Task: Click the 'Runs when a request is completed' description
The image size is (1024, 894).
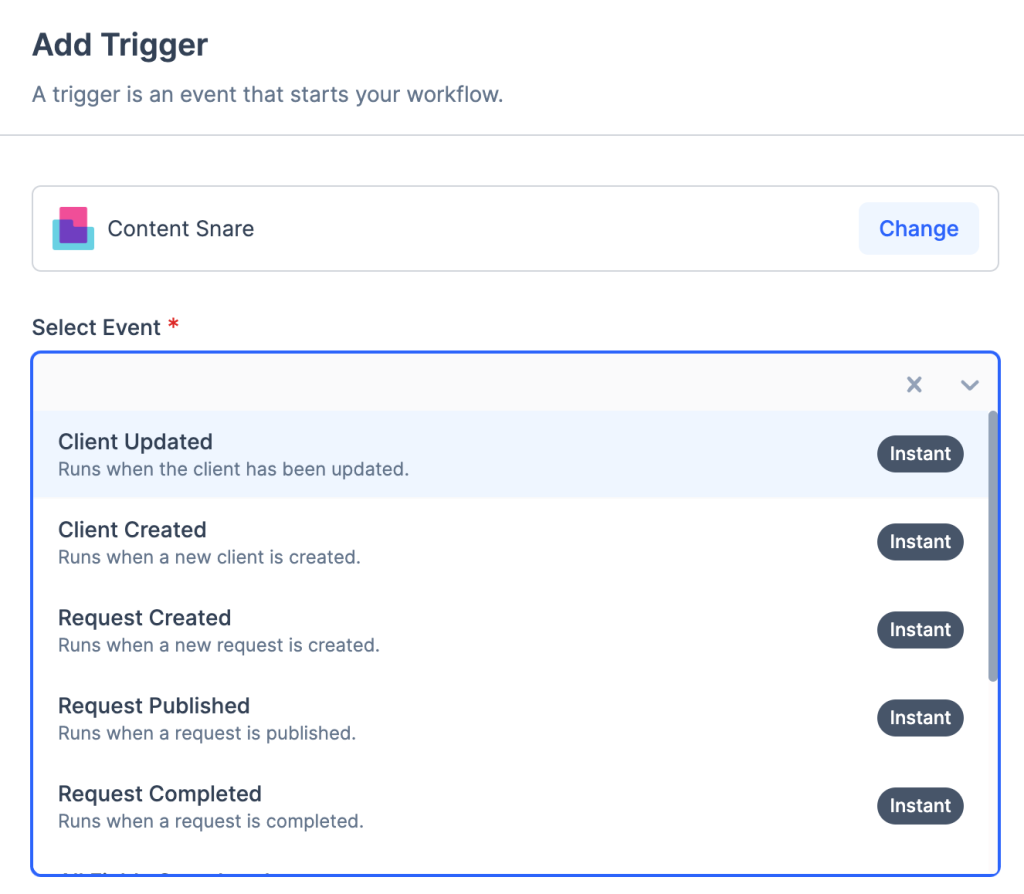Action: point(211,822)
